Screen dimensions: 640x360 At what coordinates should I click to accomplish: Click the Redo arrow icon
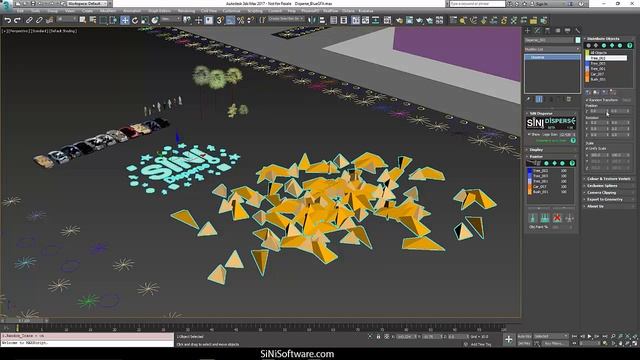(x=17, y=20)
